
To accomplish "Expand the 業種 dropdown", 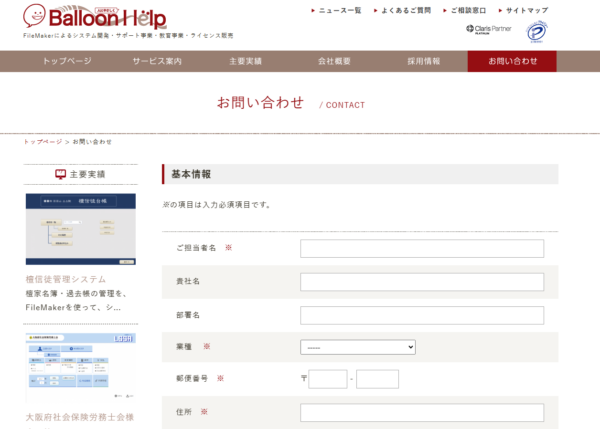I will coord(358,347).
